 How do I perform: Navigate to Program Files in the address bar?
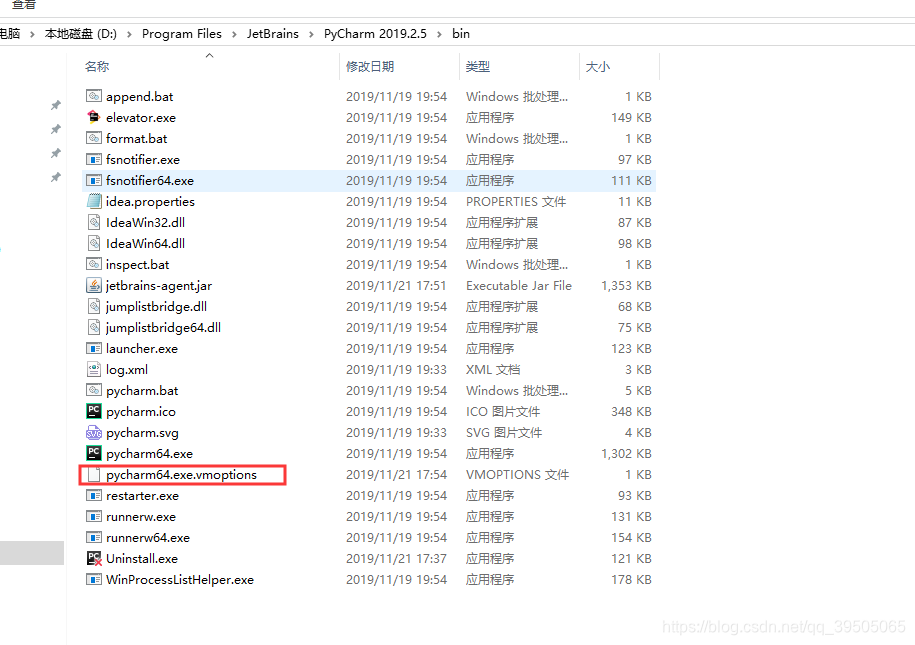coord(181,34)
